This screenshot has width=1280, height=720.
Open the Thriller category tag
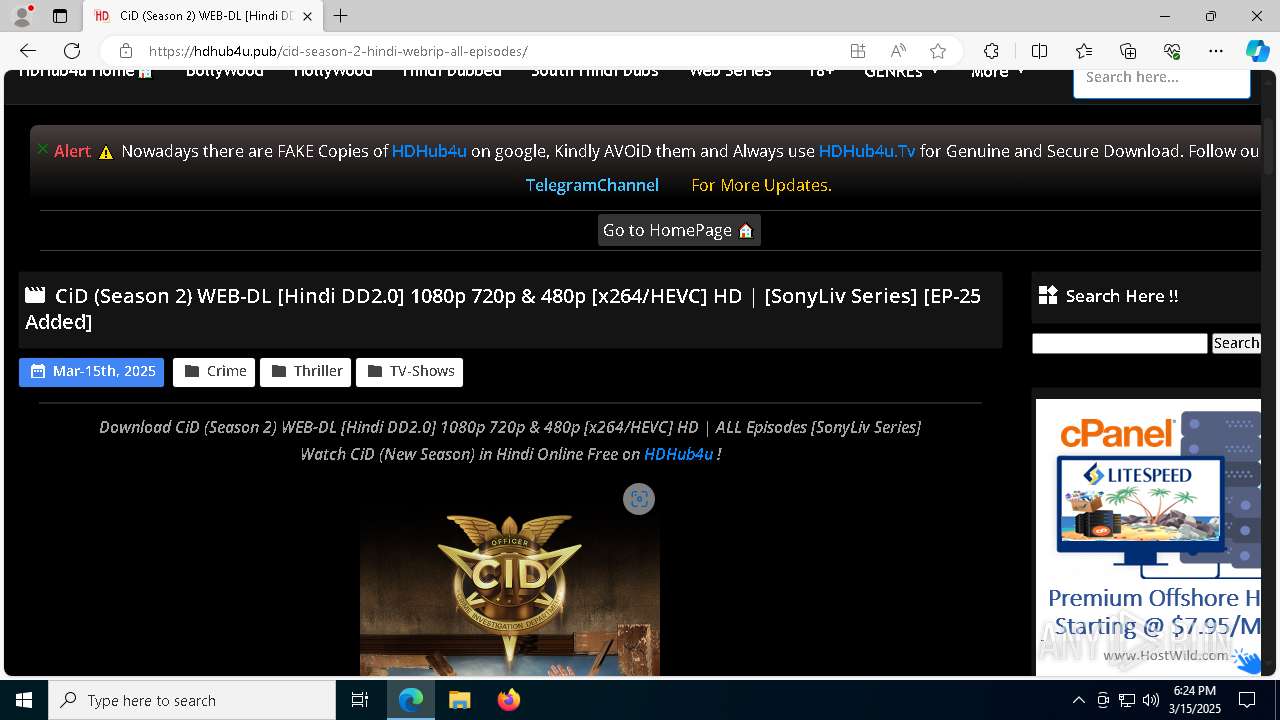[305, 372]
